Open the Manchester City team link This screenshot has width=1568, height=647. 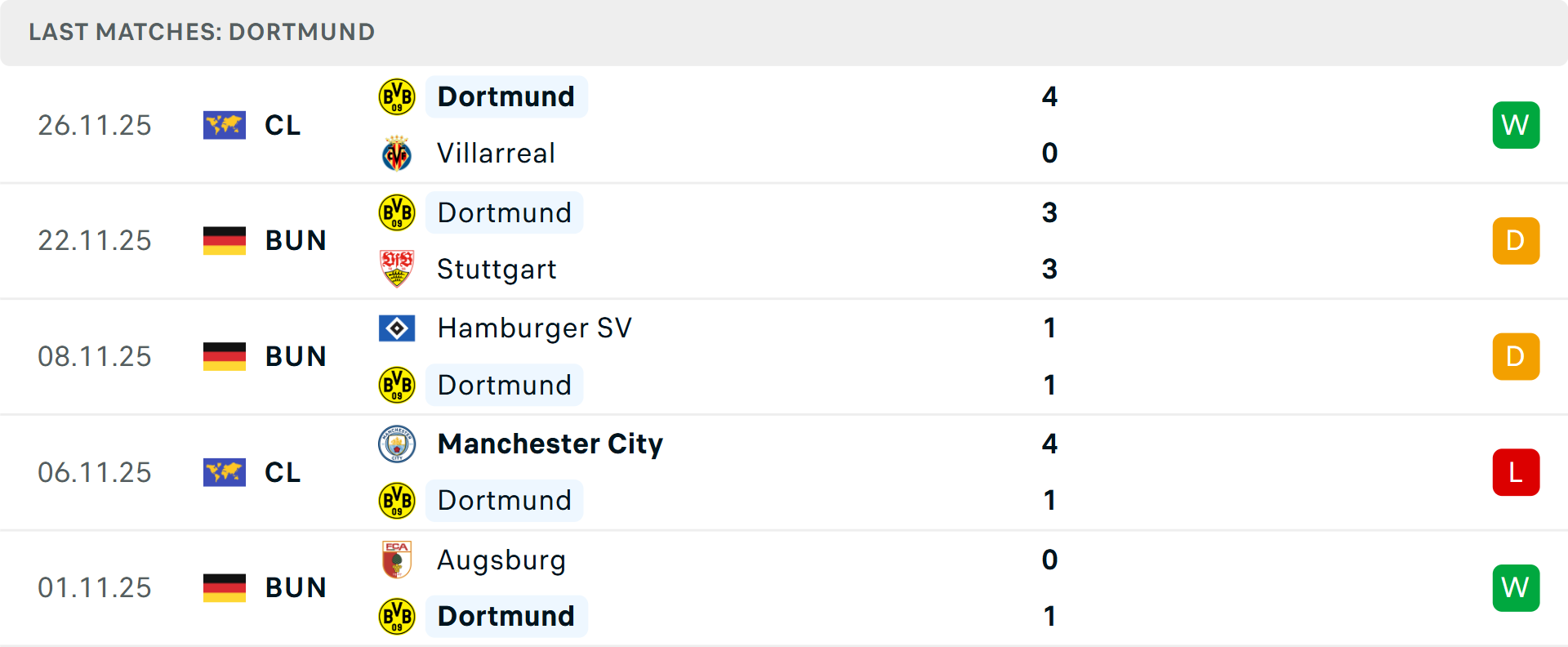550,444
